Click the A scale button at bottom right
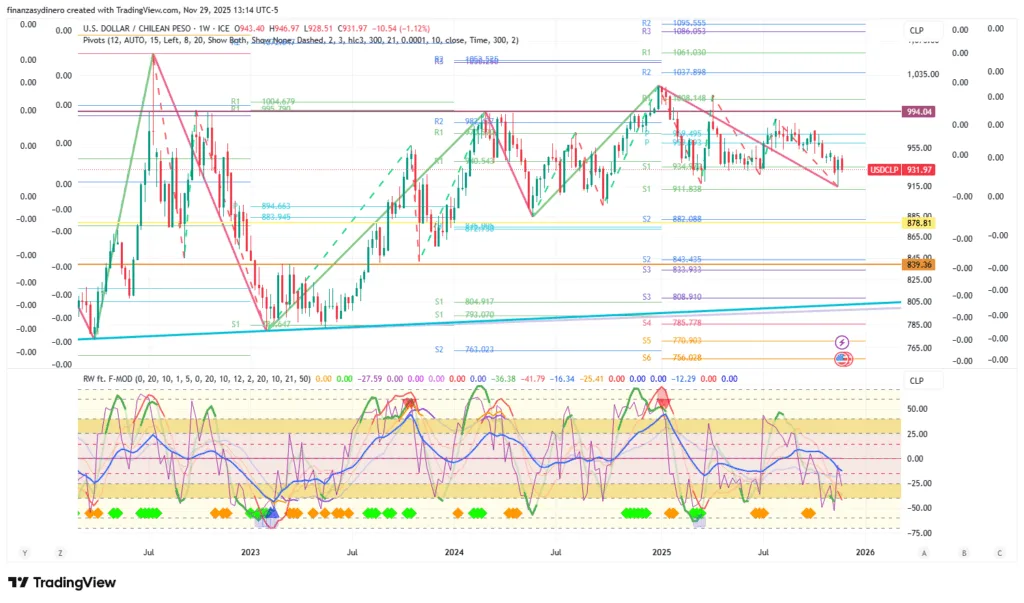This screenshot has width=1024, height=603. coord(924,552)
